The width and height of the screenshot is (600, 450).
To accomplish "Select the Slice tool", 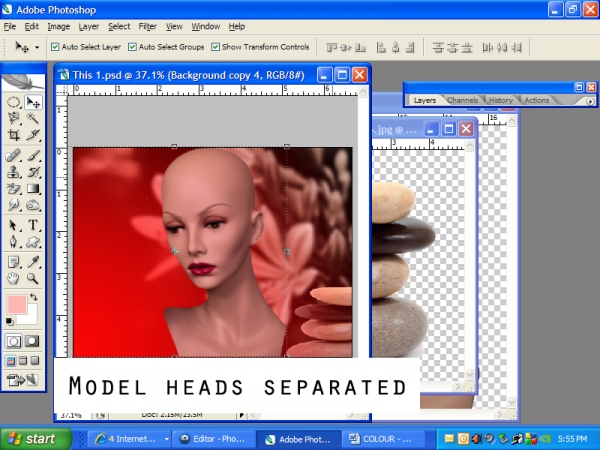I will click(33, 134).
